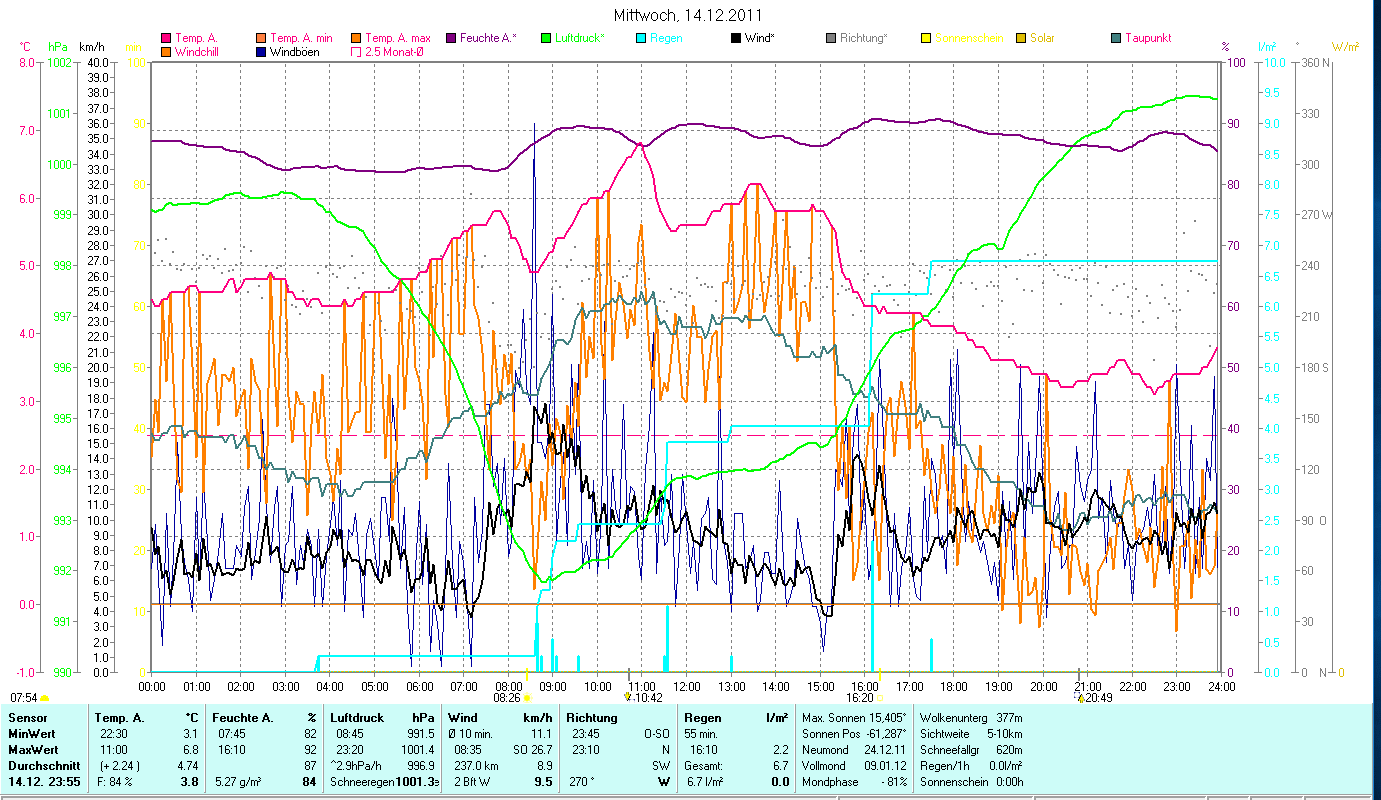Click the 12:00 time axis label
Image resolution: width=1381 pixels, height=800 pixels.
687,686
